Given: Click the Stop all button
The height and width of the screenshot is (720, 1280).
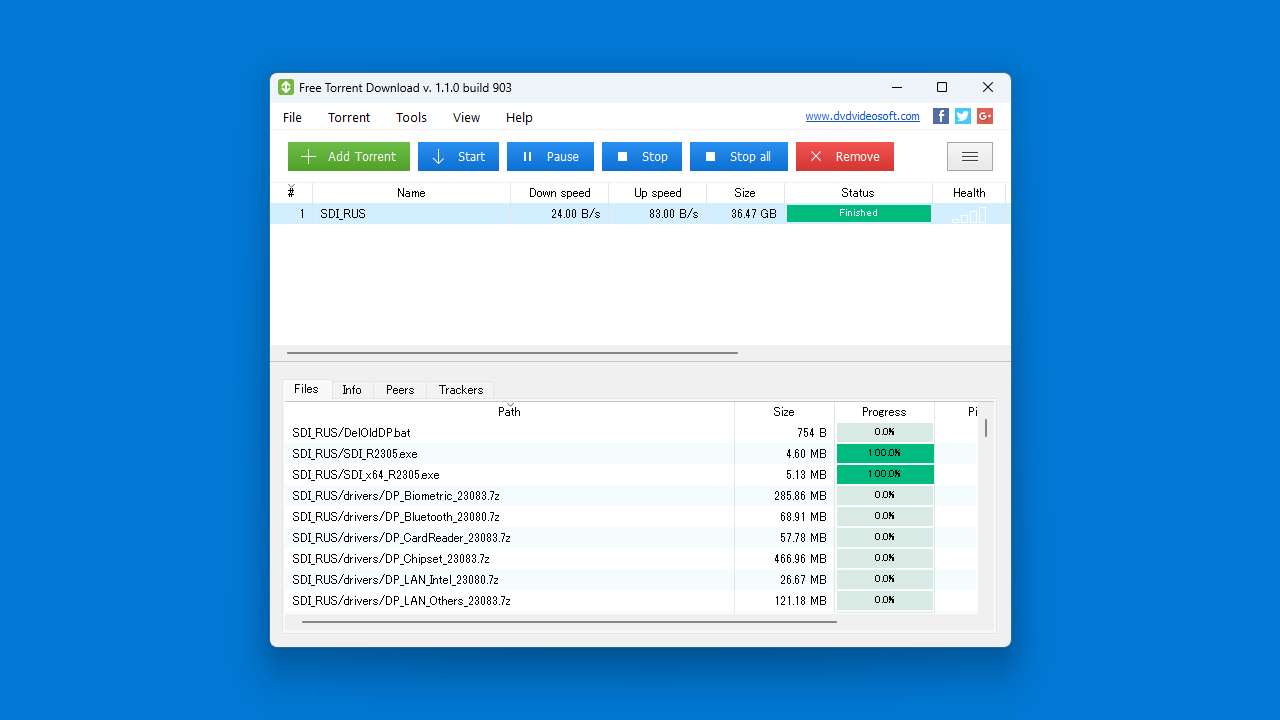Looking at the screenshot, I should pyautogui.click(x=739, y=156).
